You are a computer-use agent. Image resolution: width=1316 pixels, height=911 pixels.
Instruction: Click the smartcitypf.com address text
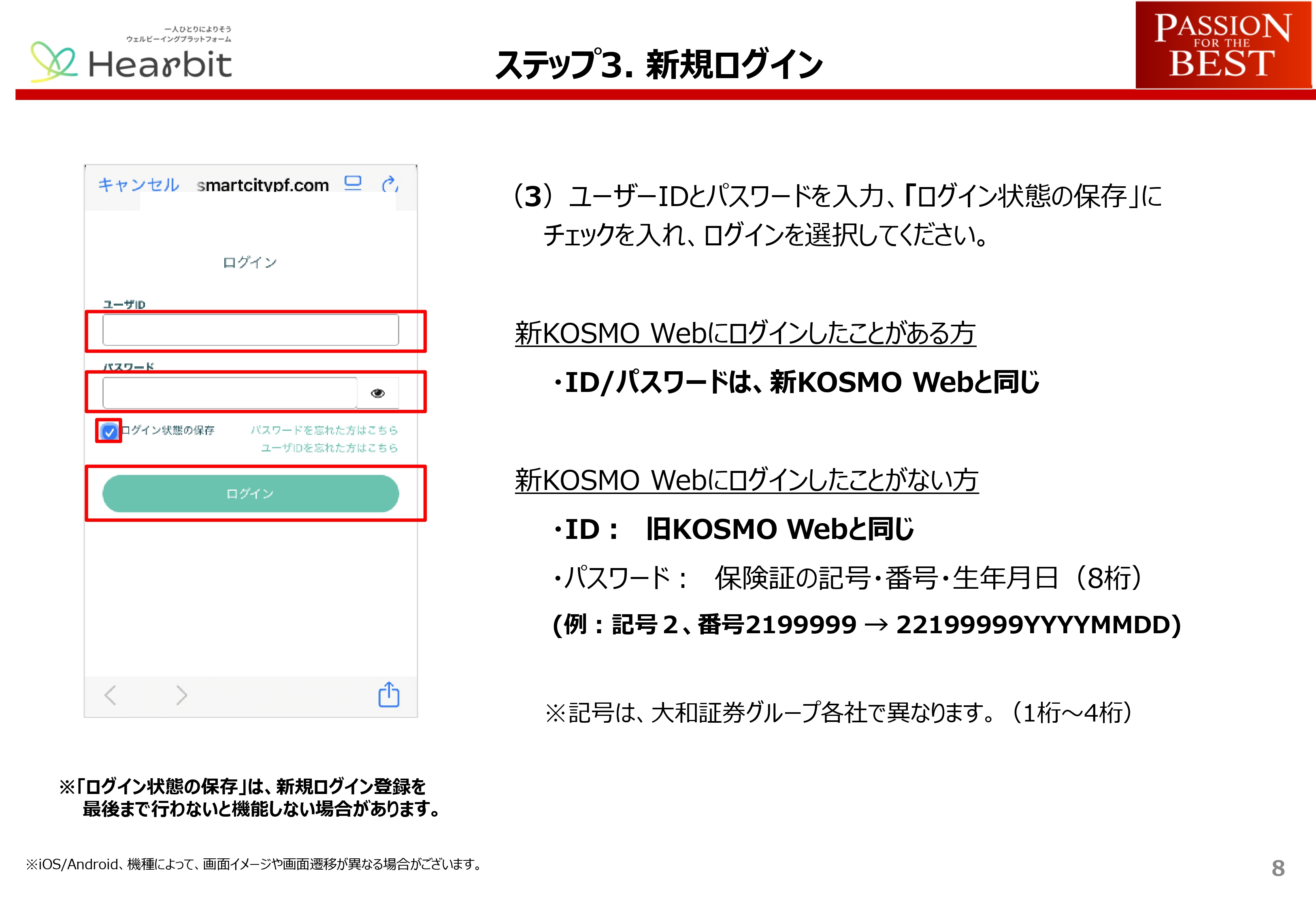pyautogui.click(x=262, y=185)
